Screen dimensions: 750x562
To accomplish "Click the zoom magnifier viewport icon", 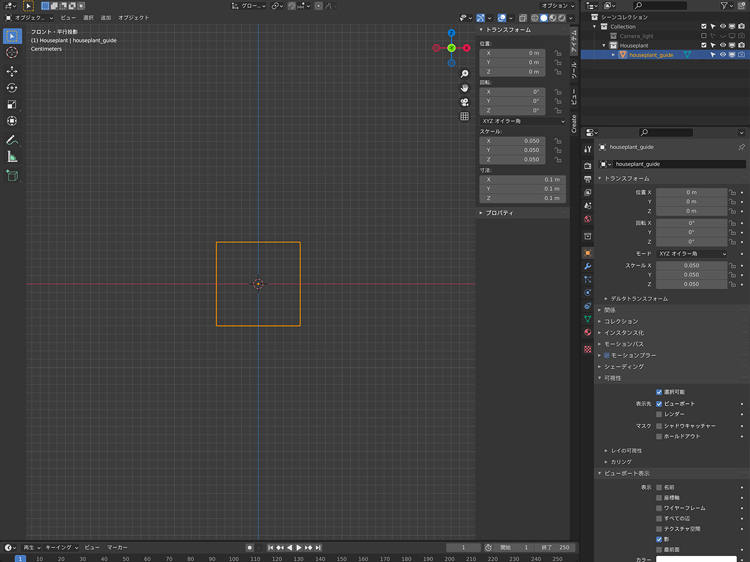I will [465, 75].
